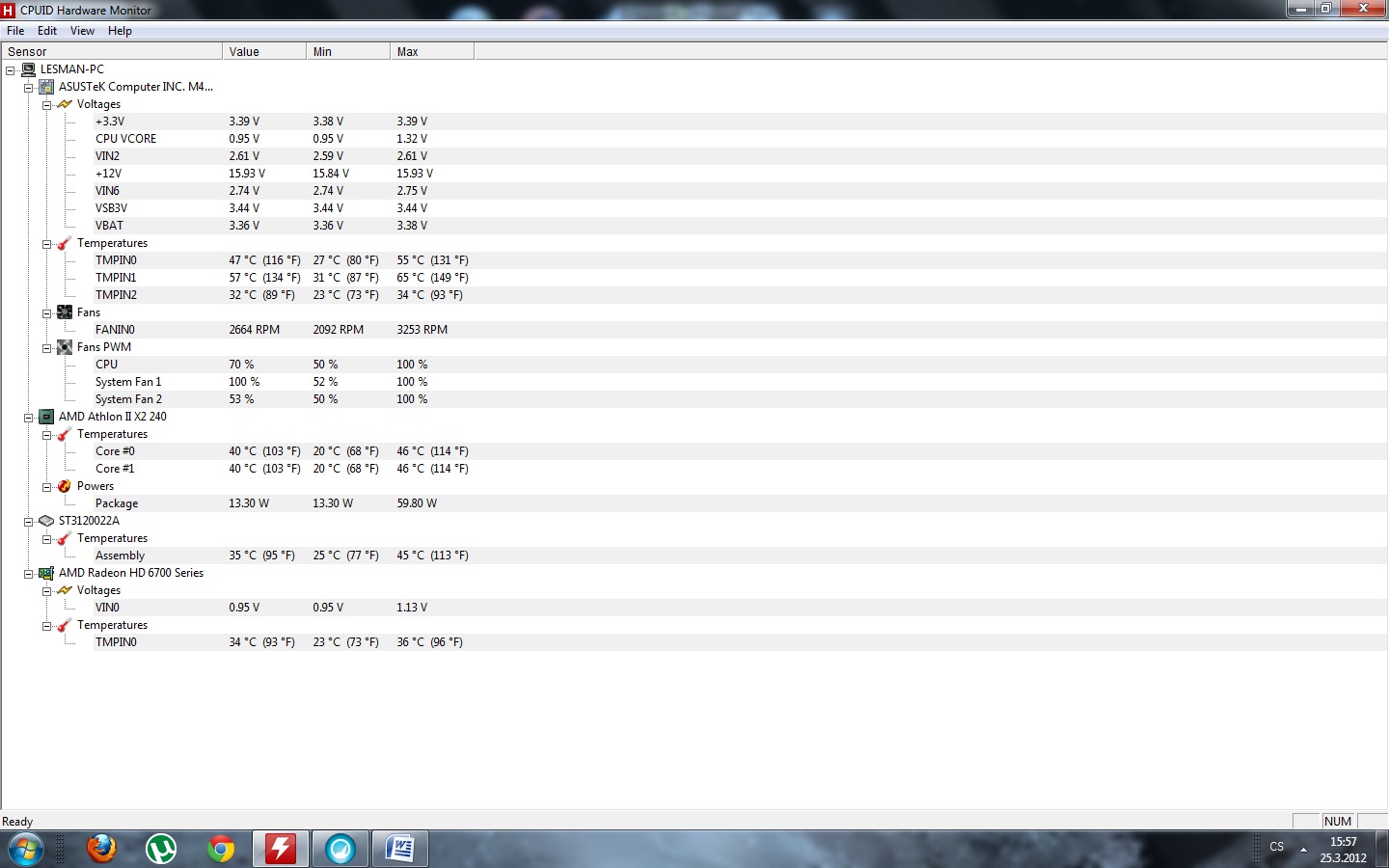This screenshot has height=868, width=1389.
Task: Click the 2664 RPM fan value
Action: click(255, 330)
